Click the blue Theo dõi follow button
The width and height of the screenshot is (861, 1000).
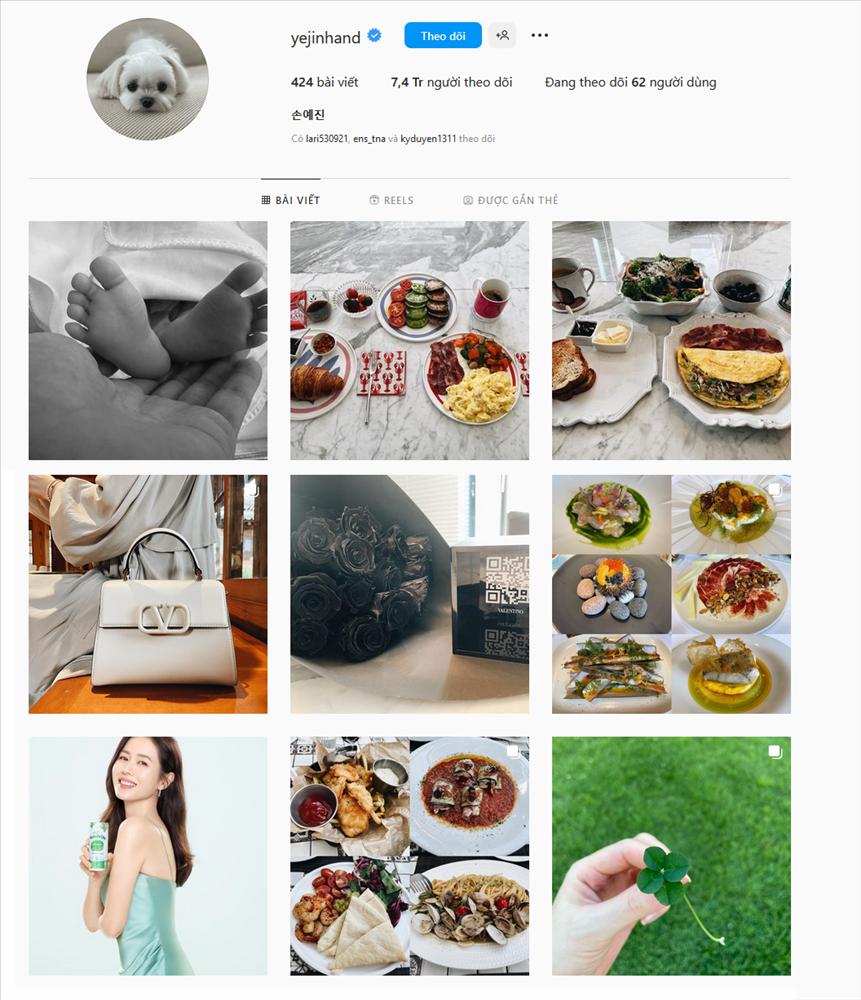[443, 36]
